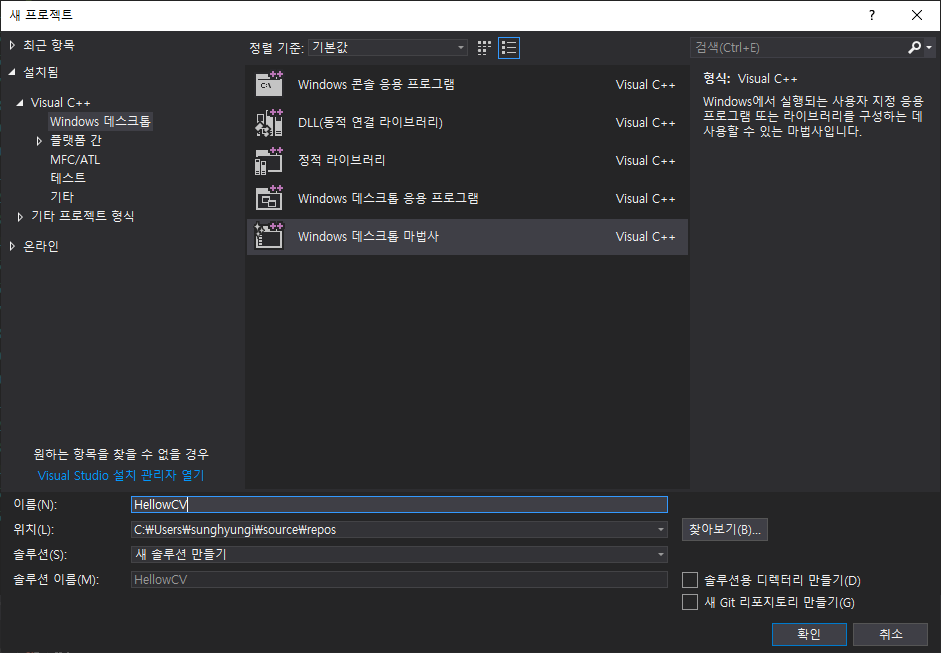941x653 pixels.
Task: Click the static library (정적 라이브러리) icon
Action: point(269,160)
